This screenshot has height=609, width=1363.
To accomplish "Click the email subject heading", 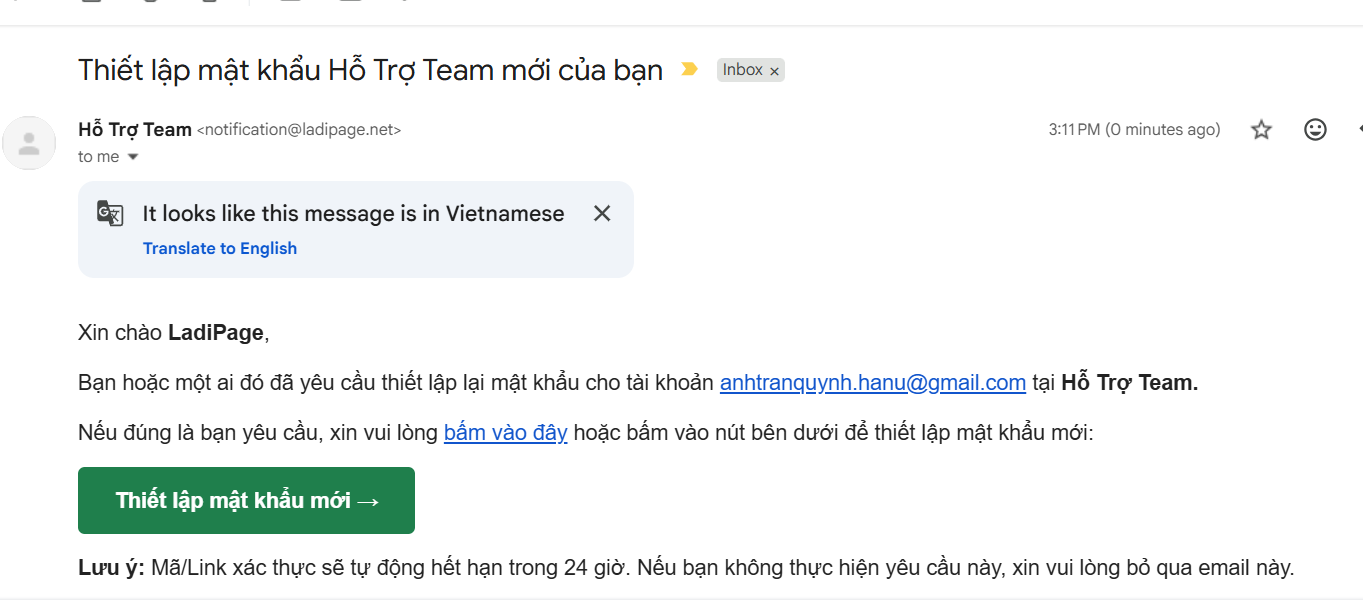I will pyautogui.click(x=371, y=70).
